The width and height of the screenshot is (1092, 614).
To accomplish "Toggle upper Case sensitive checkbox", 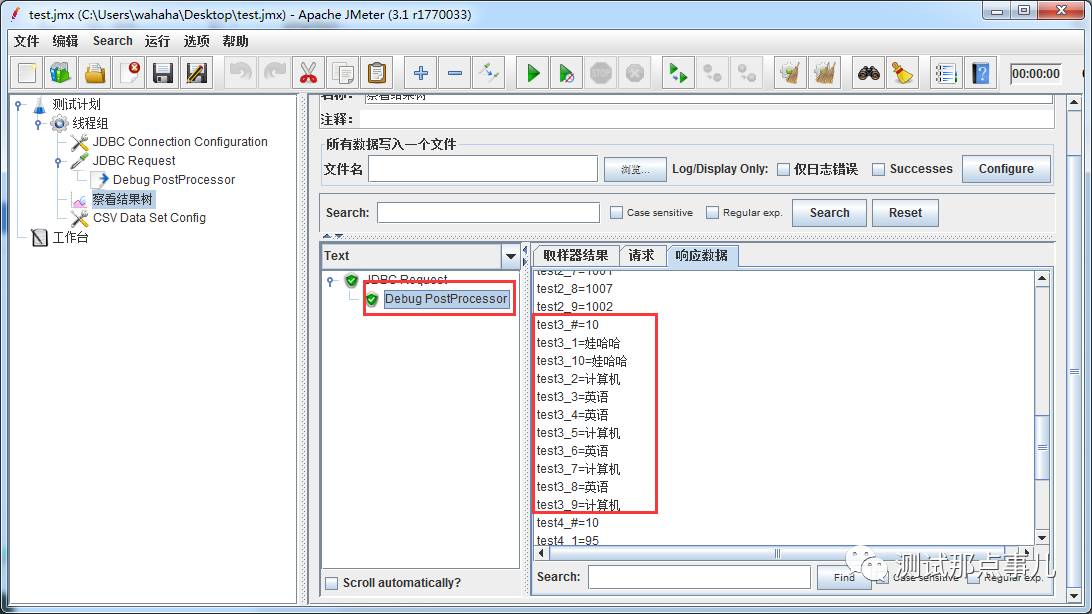I will pos(616,212).
